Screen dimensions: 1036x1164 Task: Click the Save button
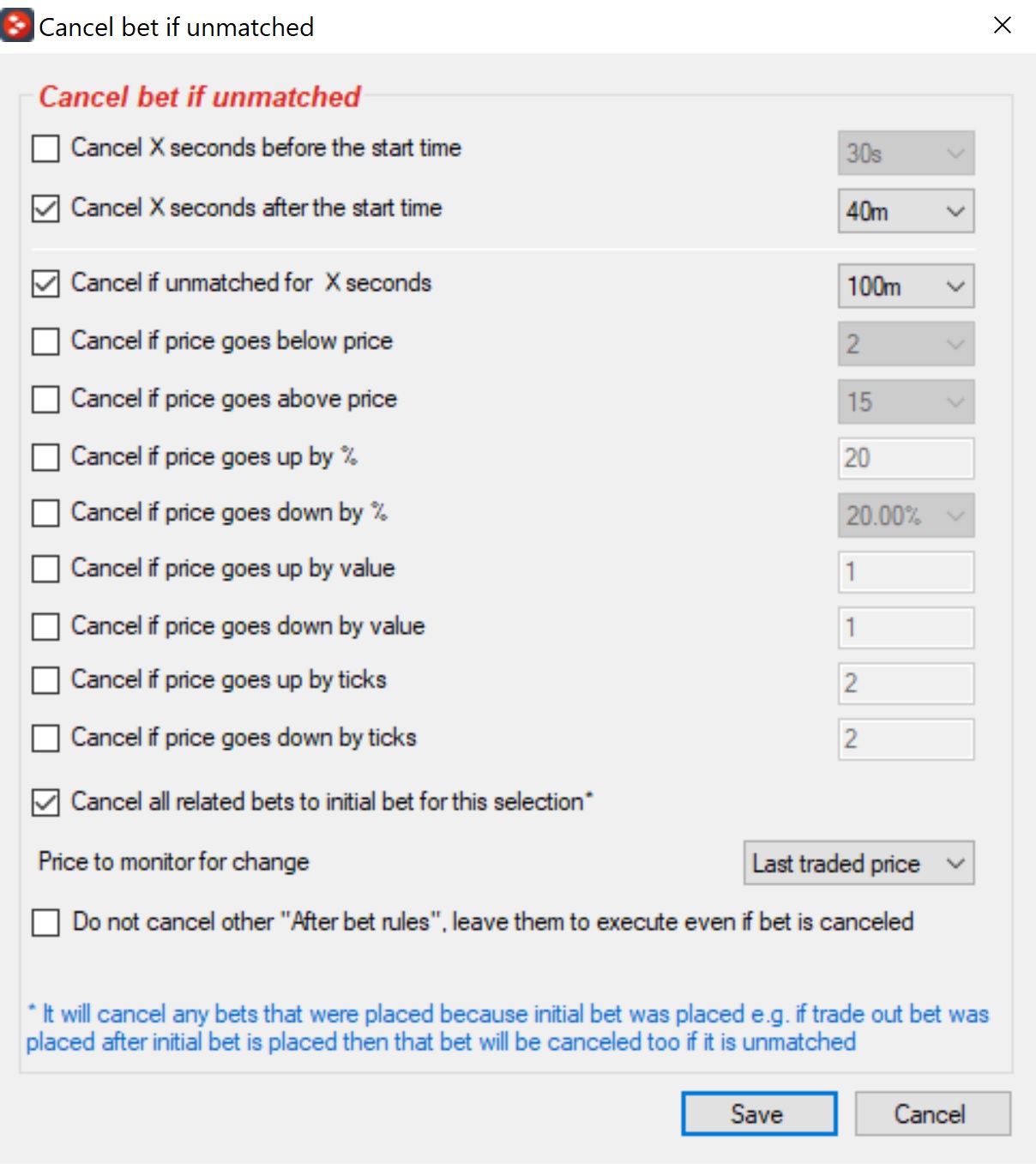pos(759,1113)
